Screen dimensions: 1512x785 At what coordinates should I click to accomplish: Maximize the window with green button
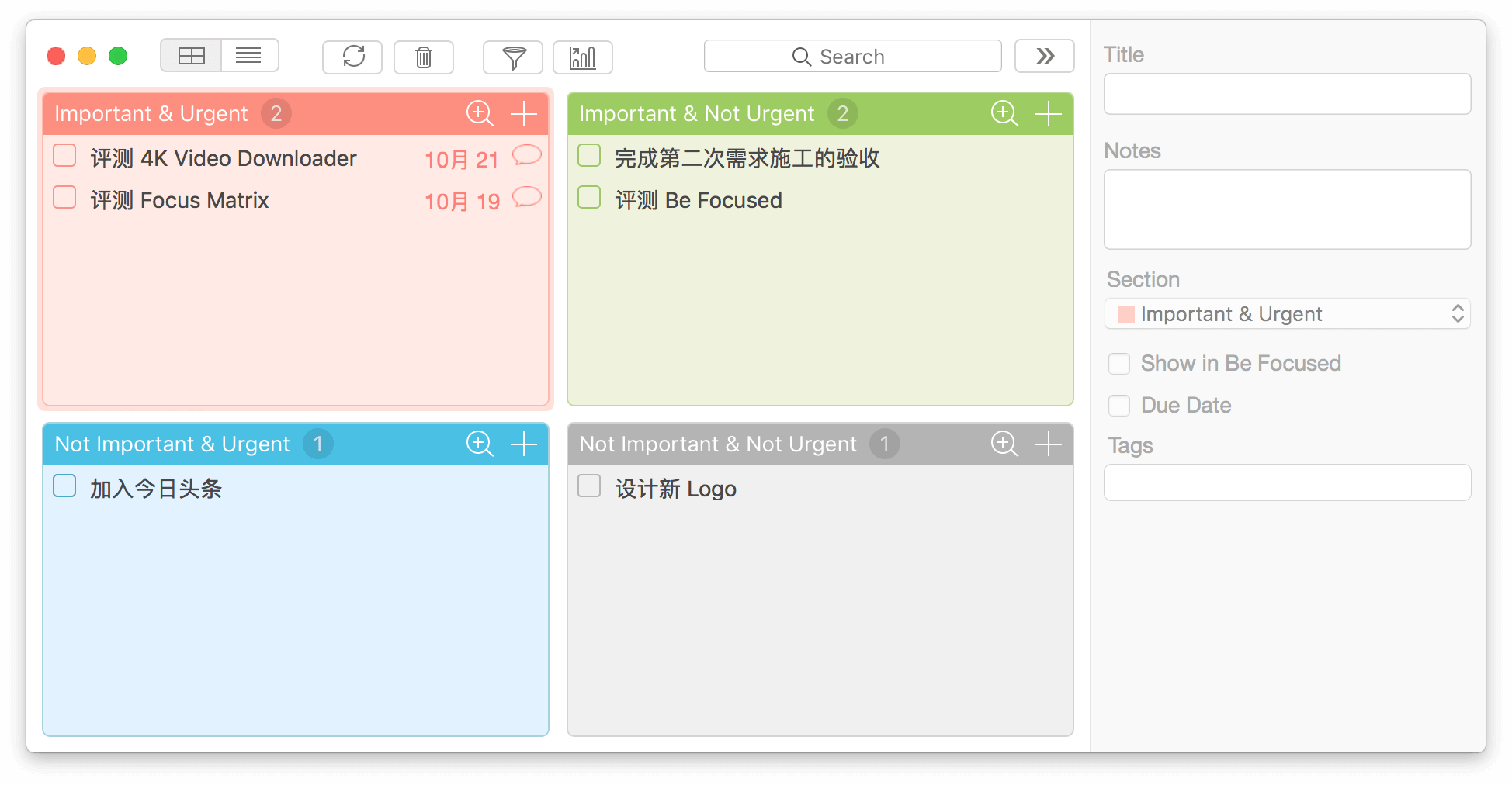(118, 56)
